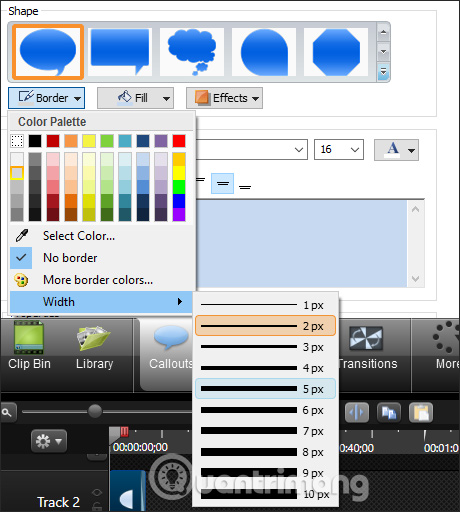Select the thought cloud callout shape
Image resolution: width=460 pixels, height=512 pixels.
[x=192, y=52]
